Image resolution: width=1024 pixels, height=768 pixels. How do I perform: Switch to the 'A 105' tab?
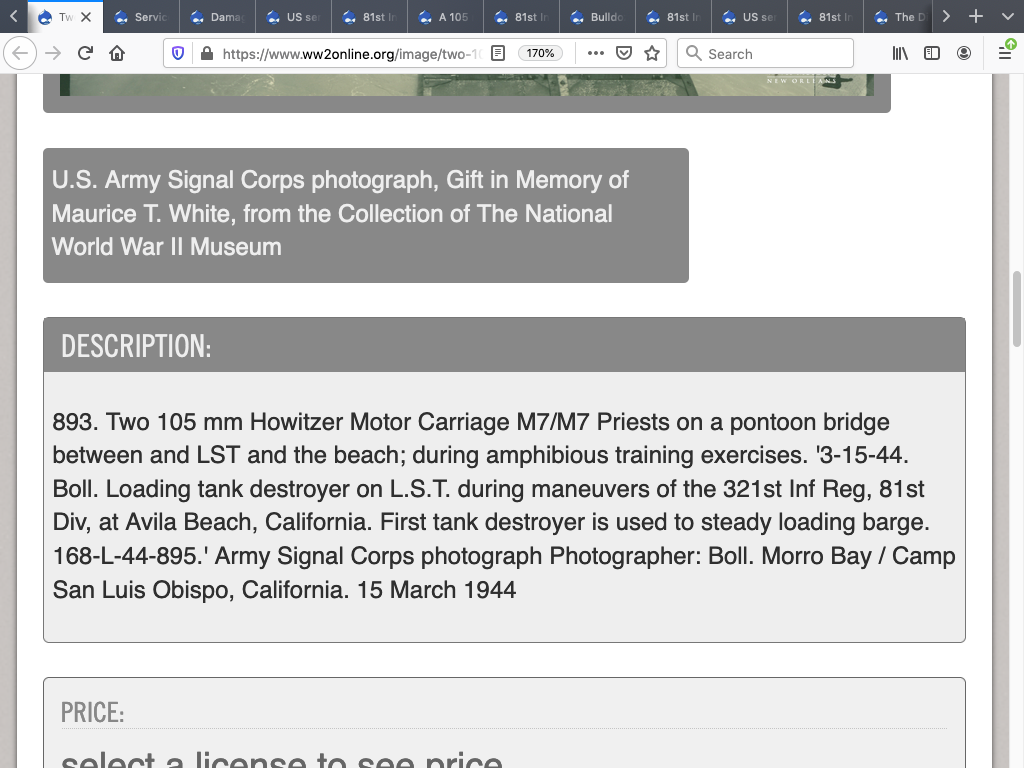pos(446,17)
